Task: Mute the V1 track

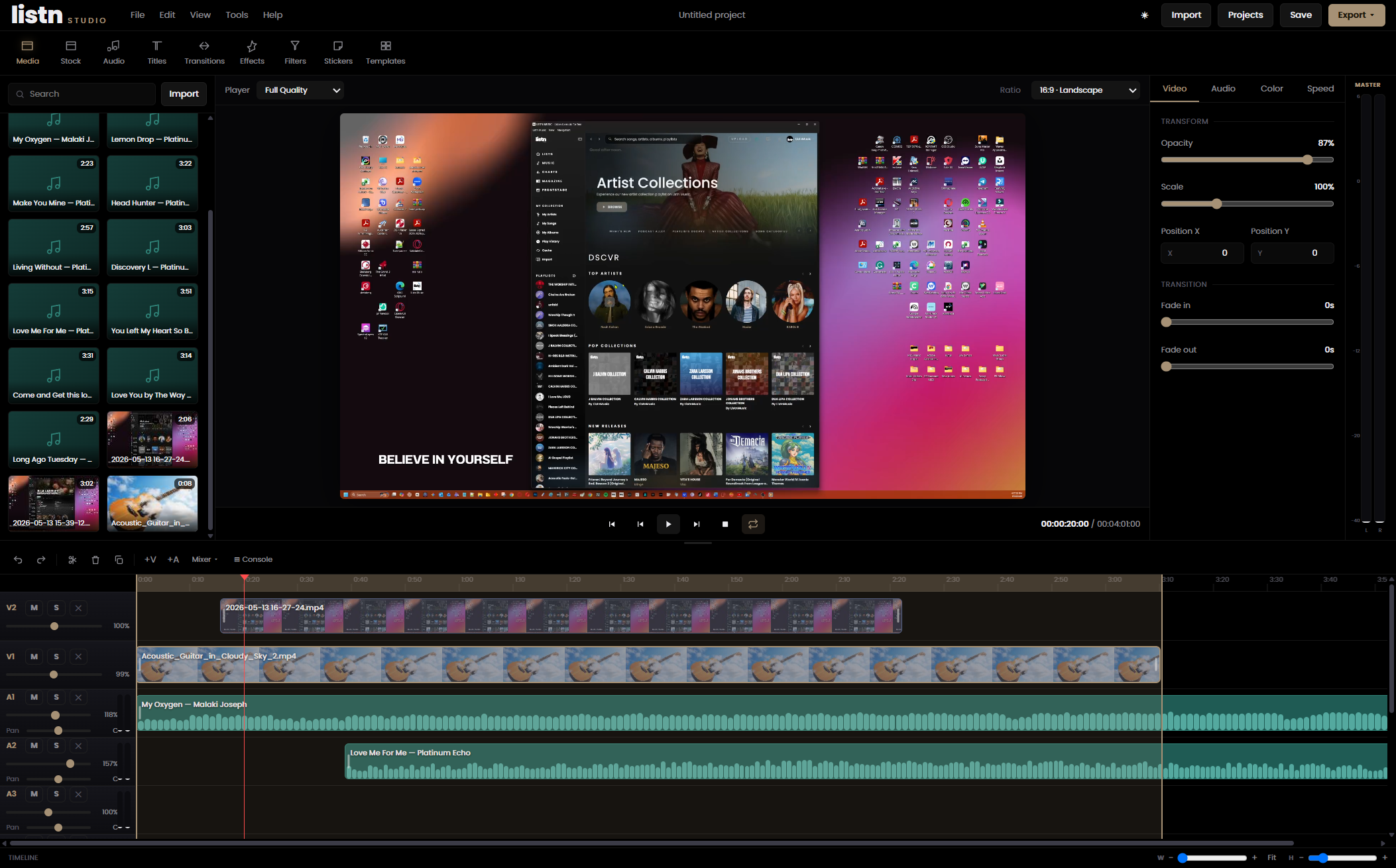Action: (34, 657)
